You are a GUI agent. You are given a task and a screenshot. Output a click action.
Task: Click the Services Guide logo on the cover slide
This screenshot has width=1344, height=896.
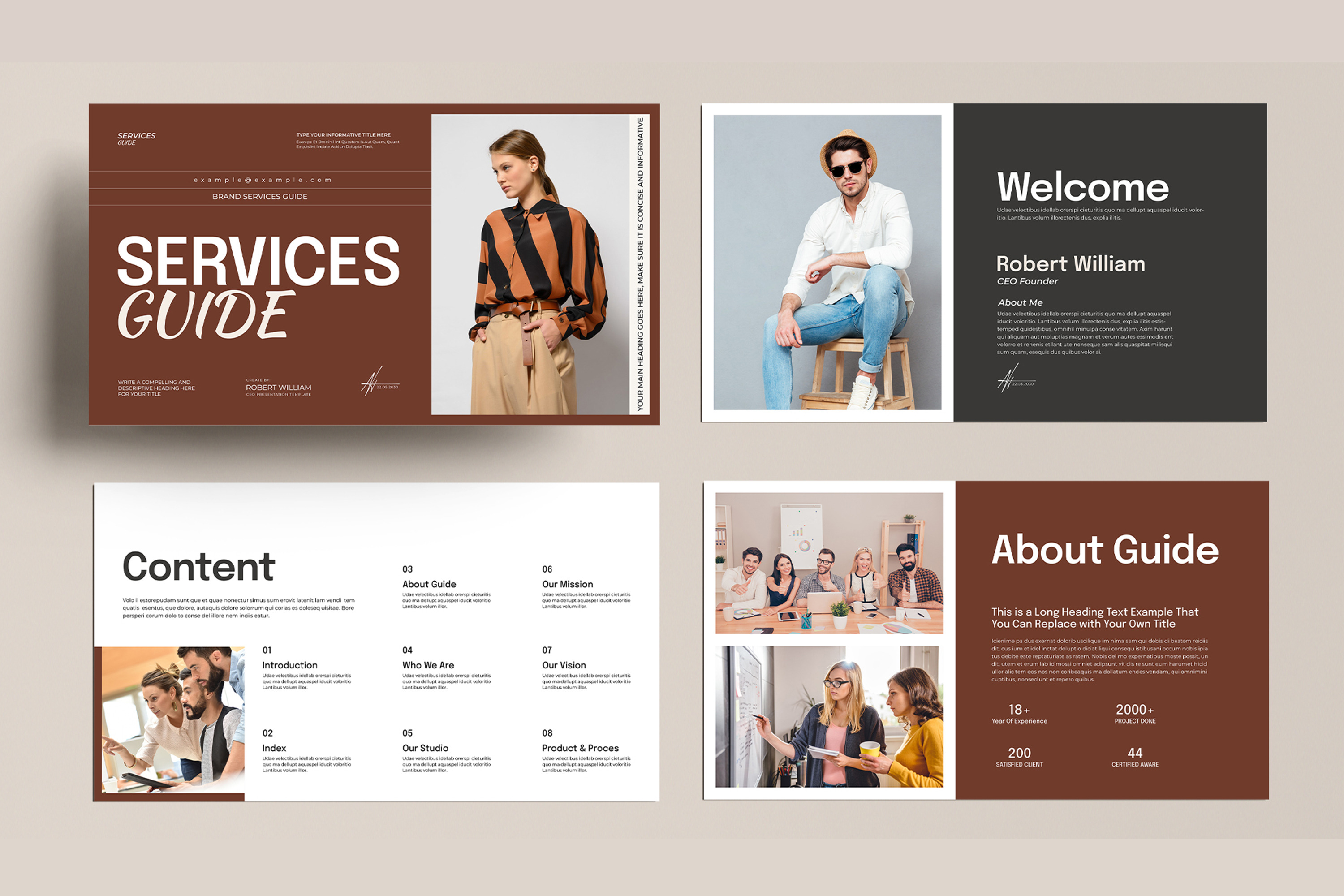(137, 138)
